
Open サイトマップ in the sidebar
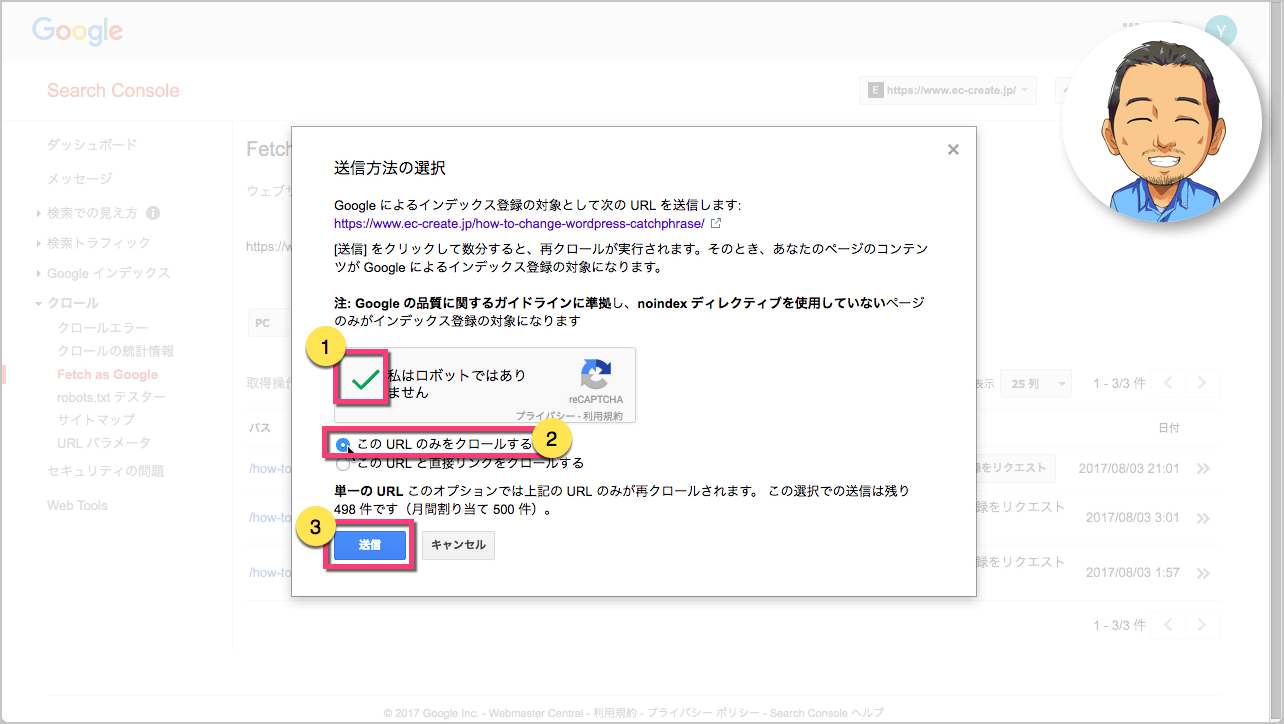(x=96, y=420)
